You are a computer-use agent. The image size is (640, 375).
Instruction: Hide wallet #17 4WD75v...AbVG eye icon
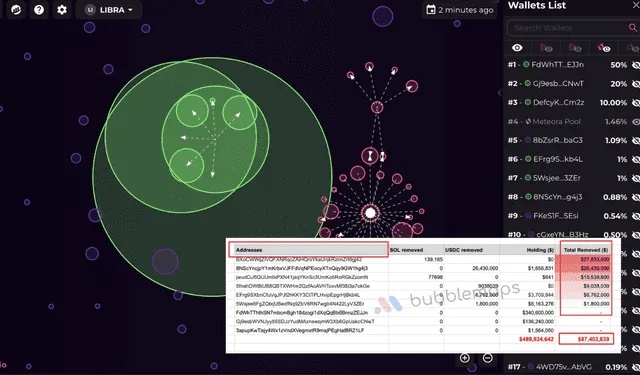pyautogui.click(x=636, y=367)
